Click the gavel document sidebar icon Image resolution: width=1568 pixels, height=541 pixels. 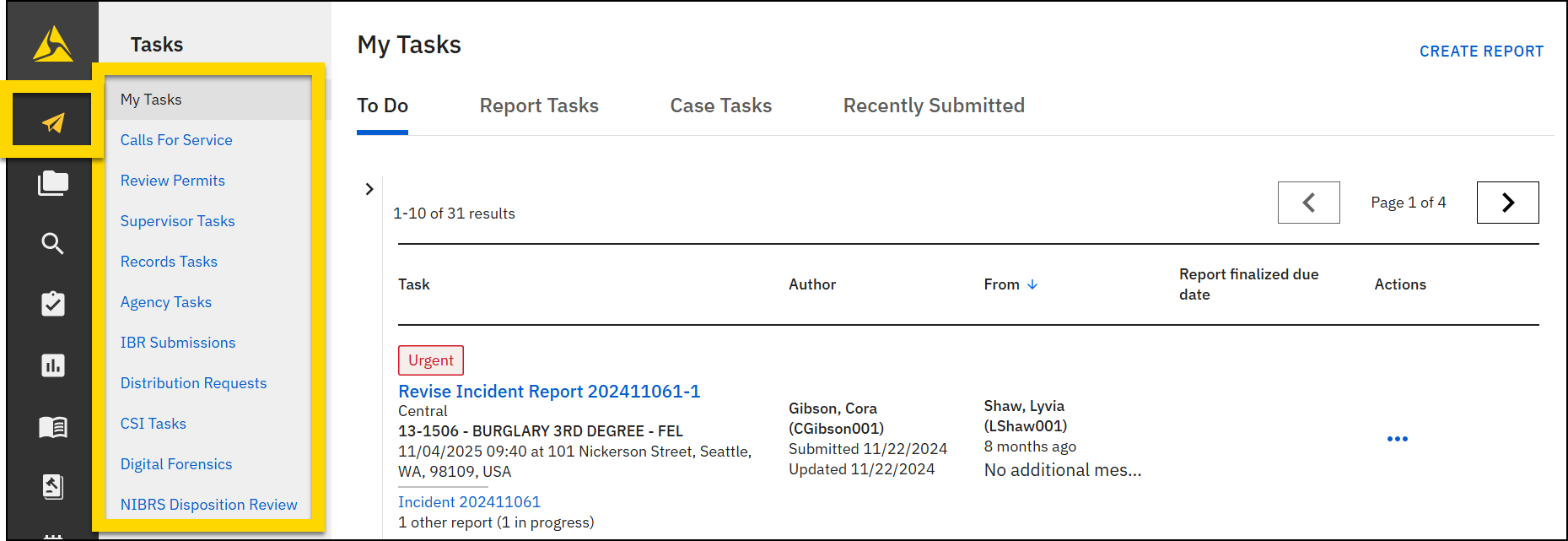point(53,487)
